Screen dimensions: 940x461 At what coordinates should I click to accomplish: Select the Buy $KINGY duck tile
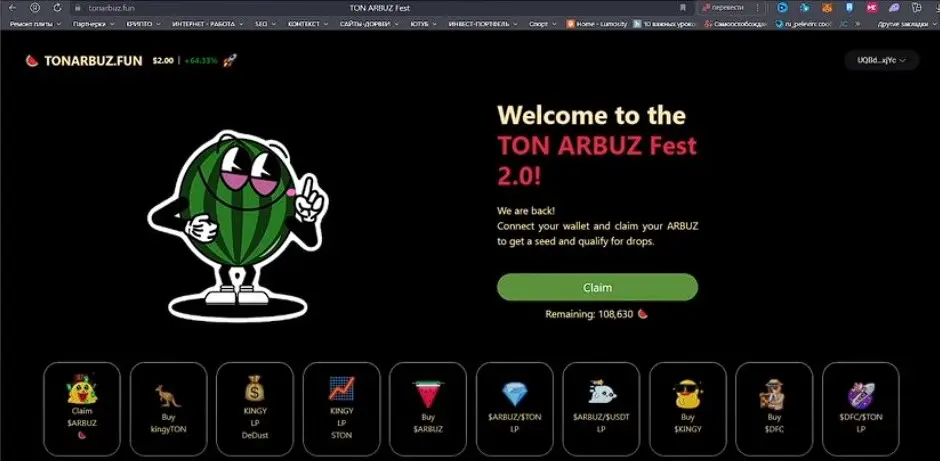688,409
